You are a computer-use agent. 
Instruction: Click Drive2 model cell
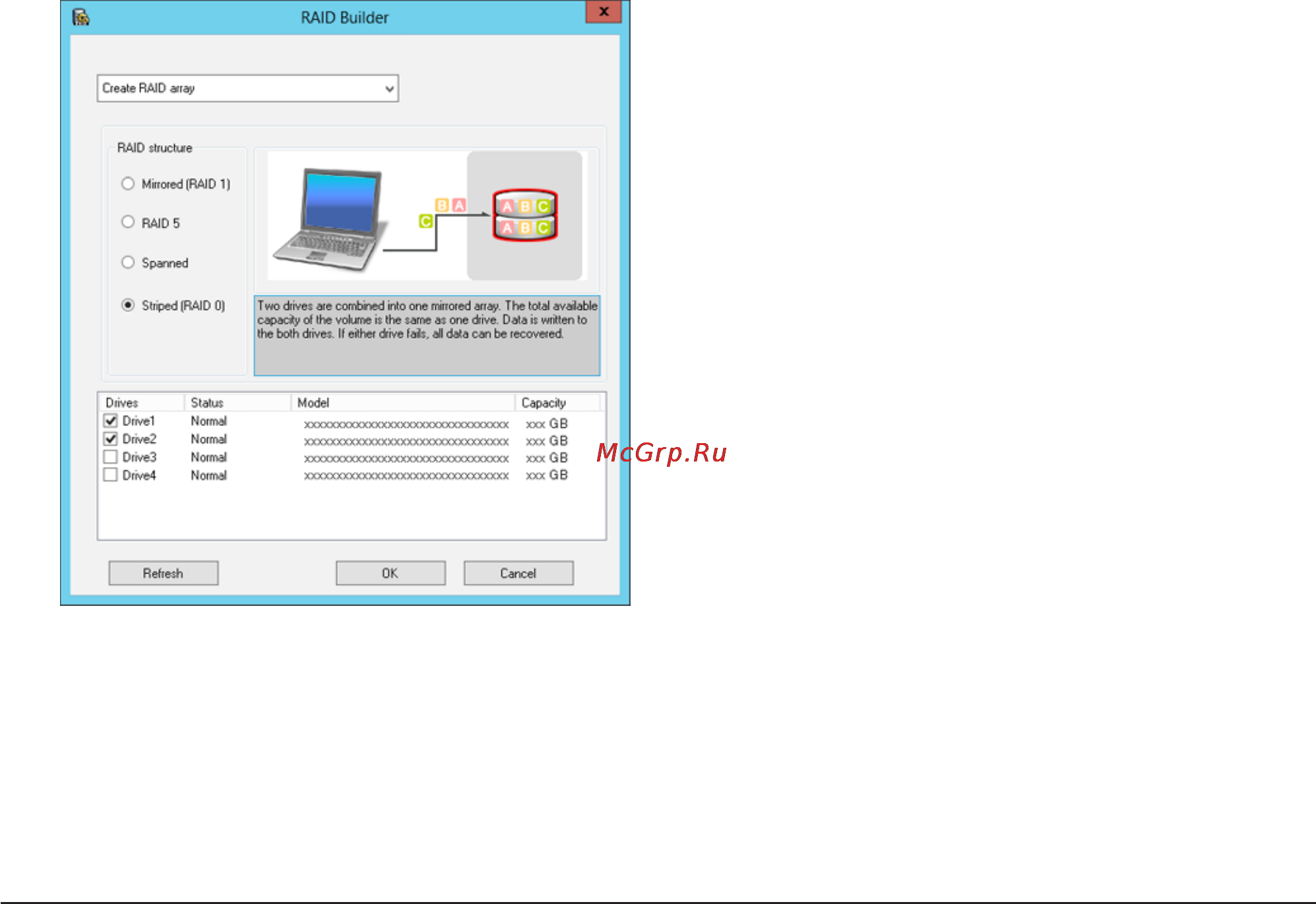[406, 441]
